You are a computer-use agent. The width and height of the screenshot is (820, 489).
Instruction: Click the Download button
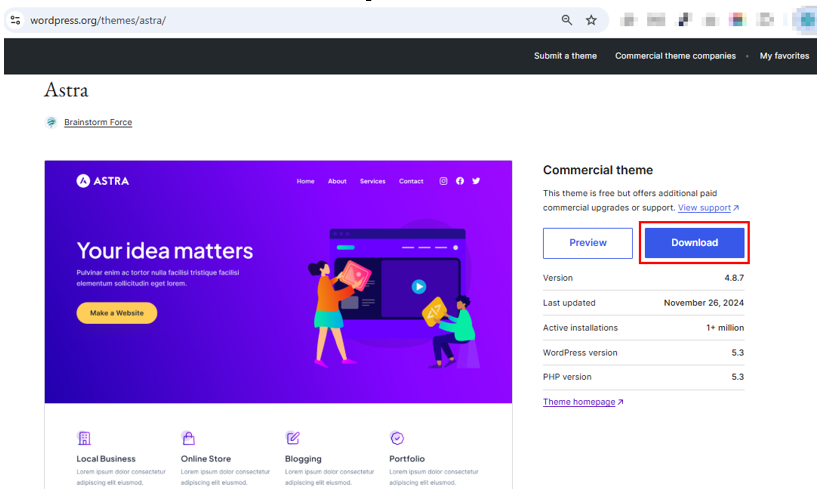click(x=694, y=243)
